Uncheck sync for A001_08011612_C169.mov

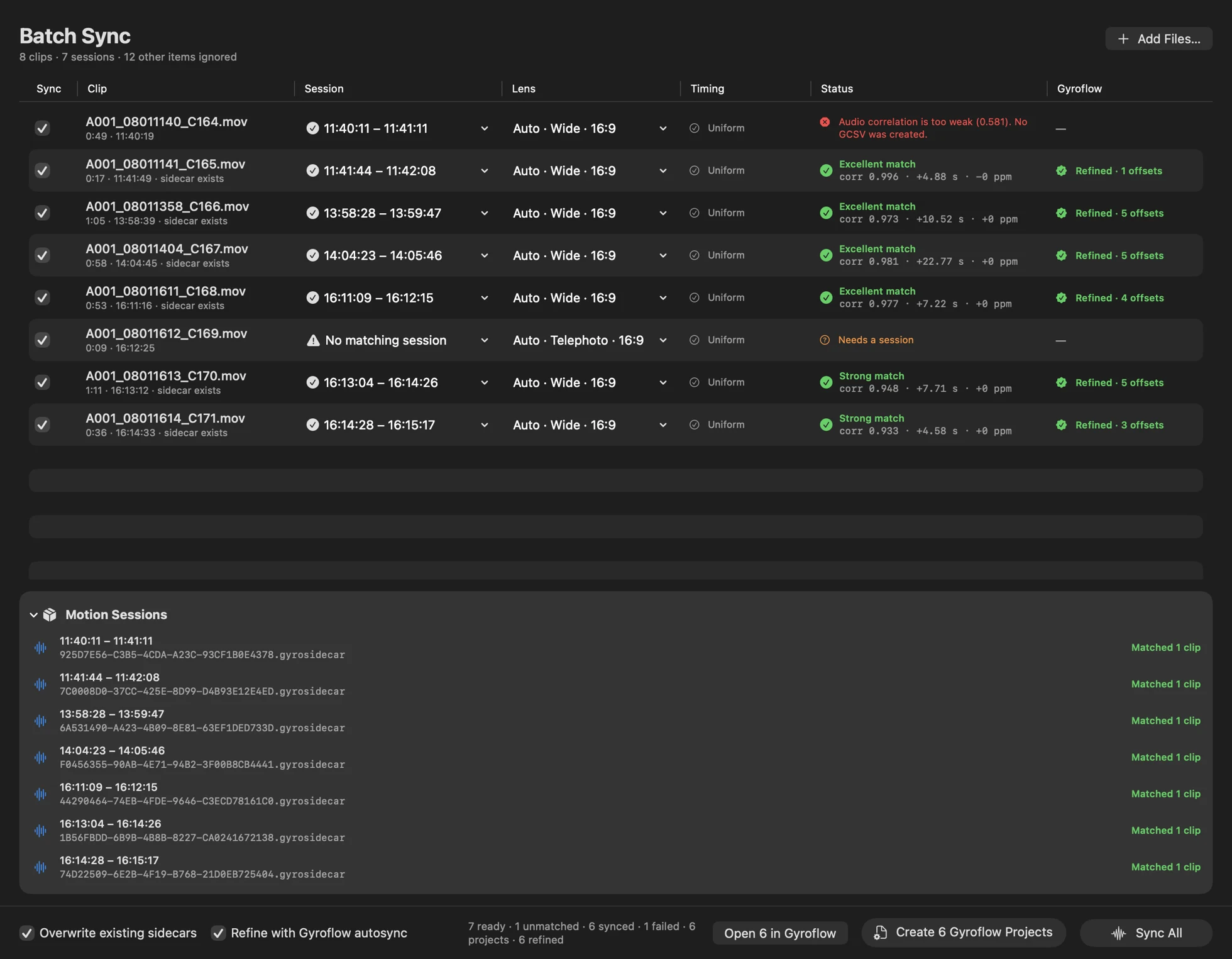(x=42, y=340)
